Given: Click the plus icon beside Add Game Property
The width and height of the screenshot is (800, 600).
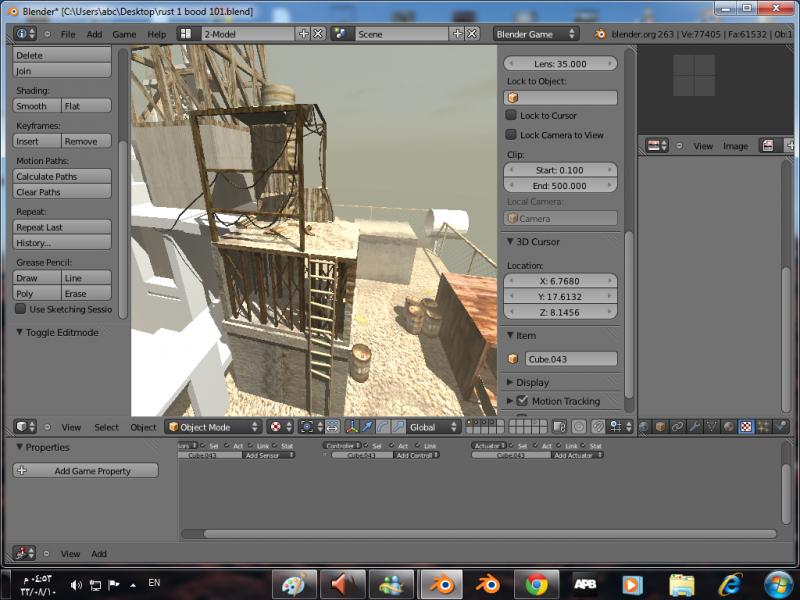Looking at the screenshot, I should point(22,471).
